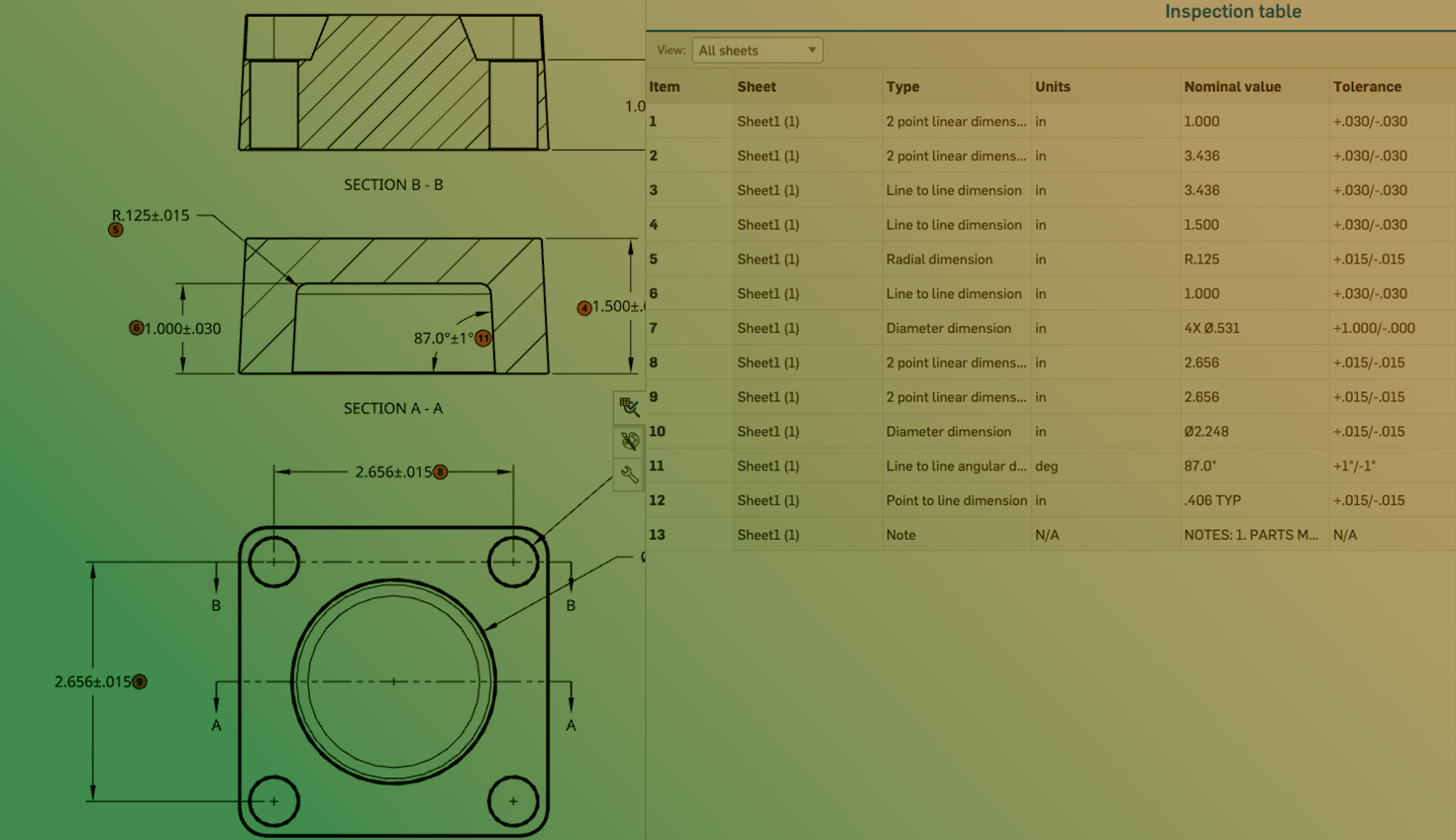Click inspection balloon 8 on horizontal 2.656±.015

441,472
